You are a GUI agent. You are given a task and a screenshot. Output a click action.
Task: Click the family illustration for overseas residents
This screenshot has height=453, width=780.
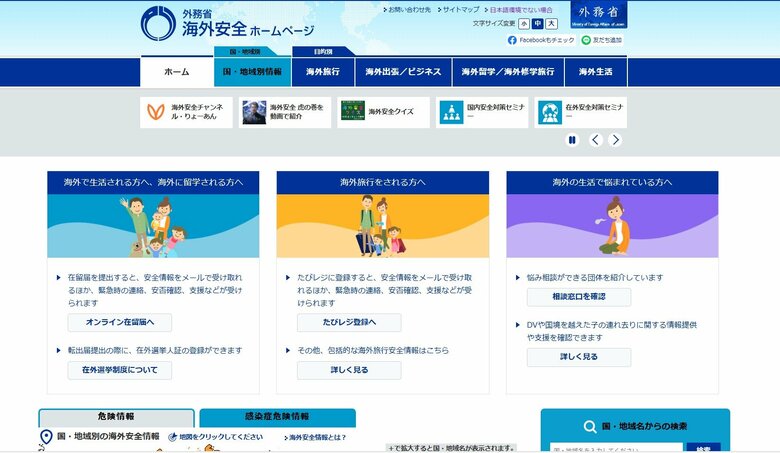pyautogui.click(x=154, y=227)
